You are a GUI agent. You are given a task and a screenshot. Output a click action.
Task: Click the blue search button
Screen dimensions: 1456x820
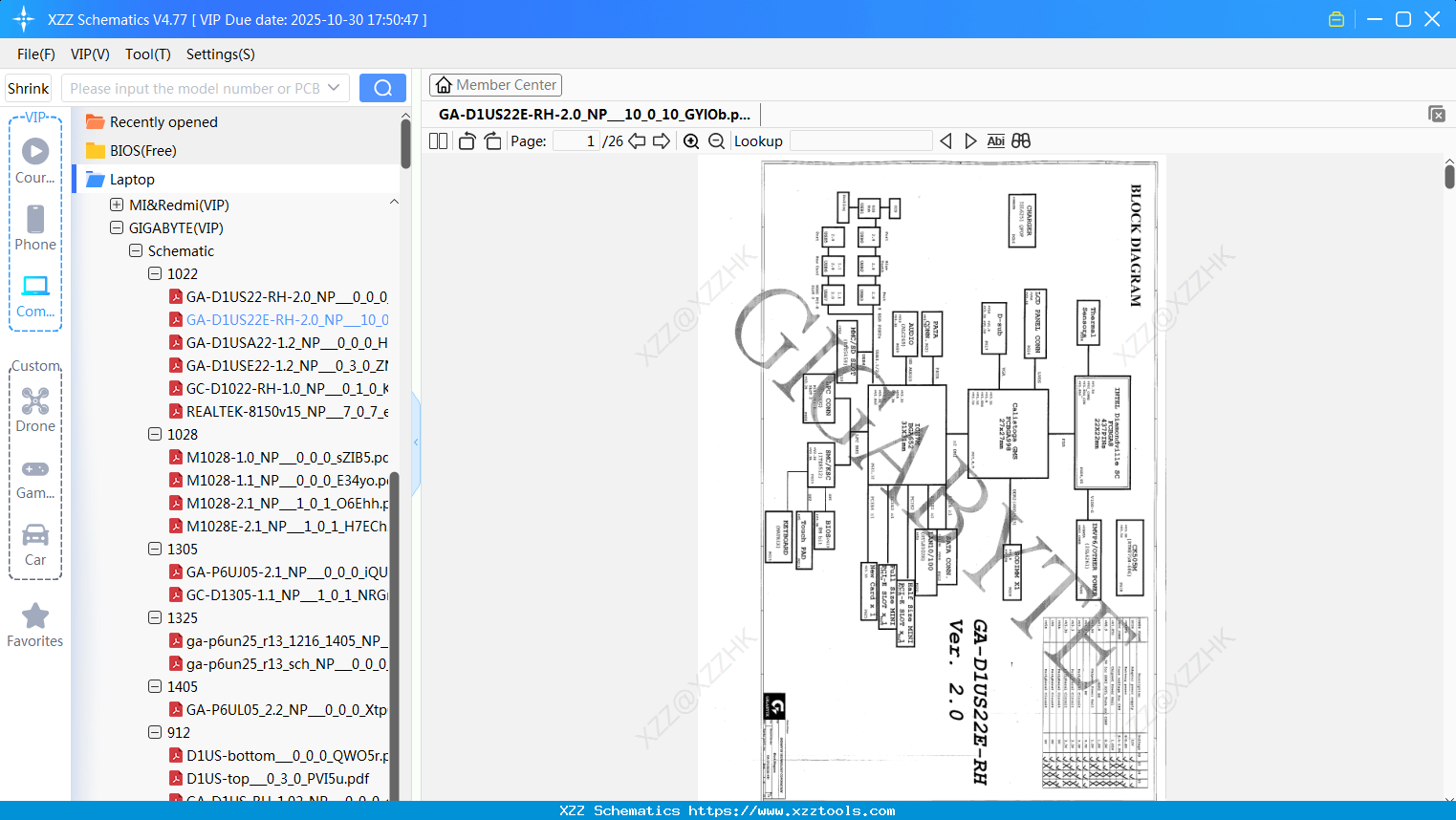pos(382,88)
